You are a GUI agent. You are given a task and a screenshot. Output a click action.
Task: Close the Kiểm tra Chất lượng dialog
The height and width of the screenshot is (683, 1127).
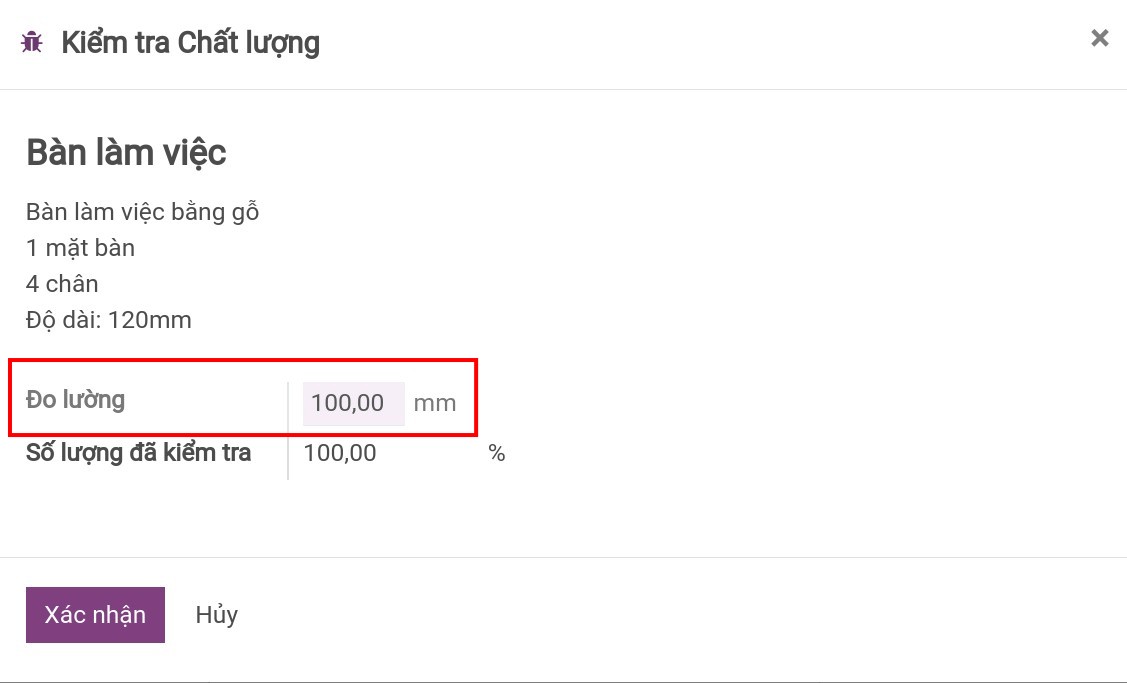tap(1099, 39)
